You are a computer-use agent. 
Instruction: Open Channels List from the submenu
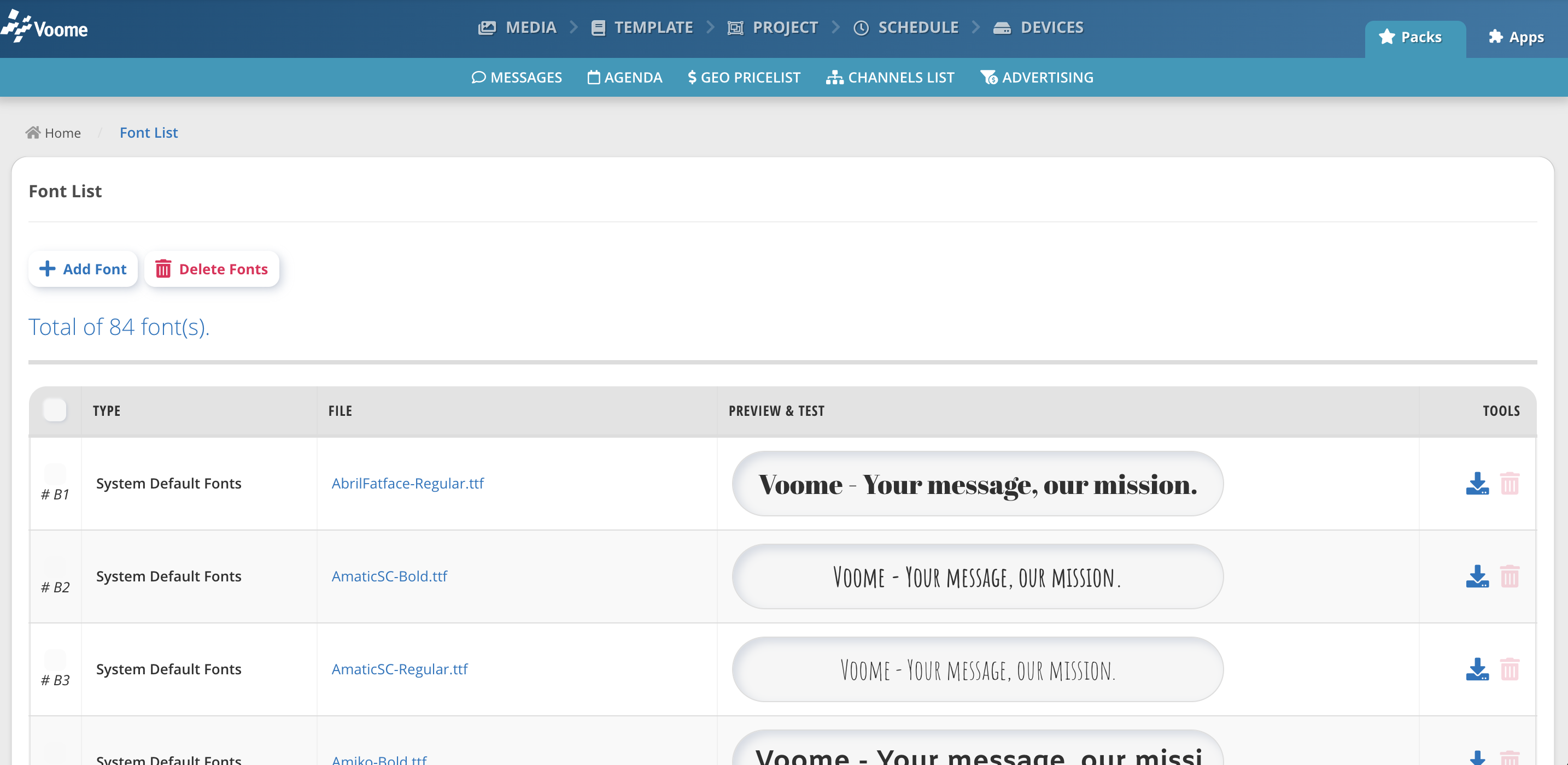point(890,77)
